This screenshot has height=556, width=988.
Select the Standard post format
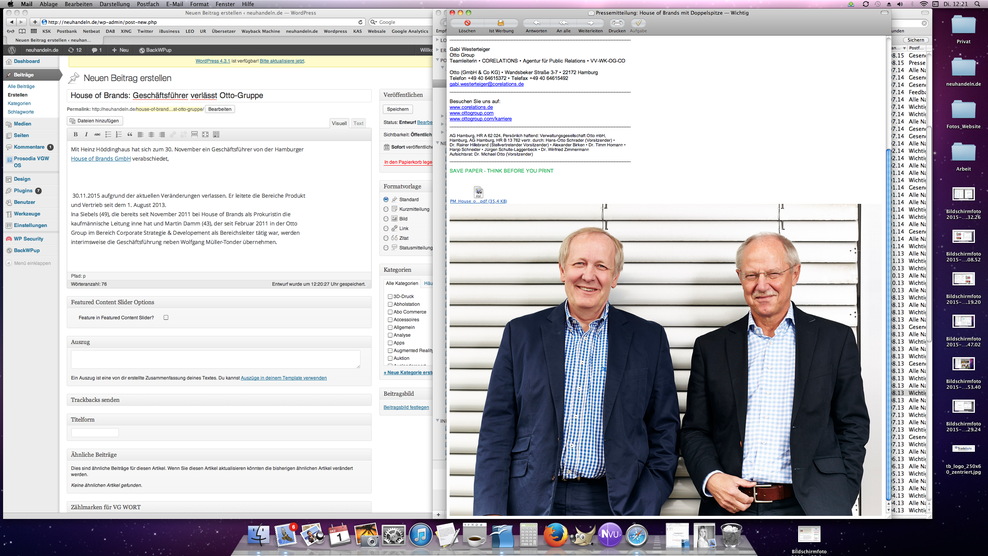click(386, 199)
